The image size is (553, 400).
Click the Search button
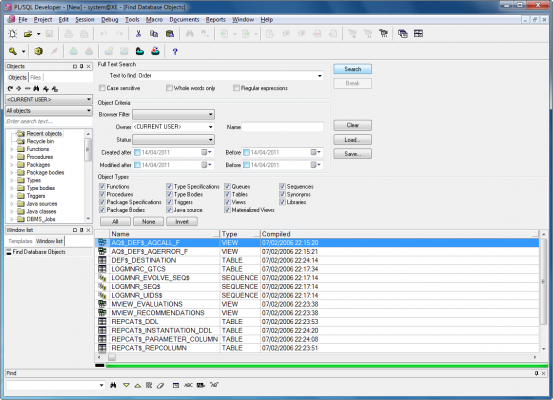[352, 69]
